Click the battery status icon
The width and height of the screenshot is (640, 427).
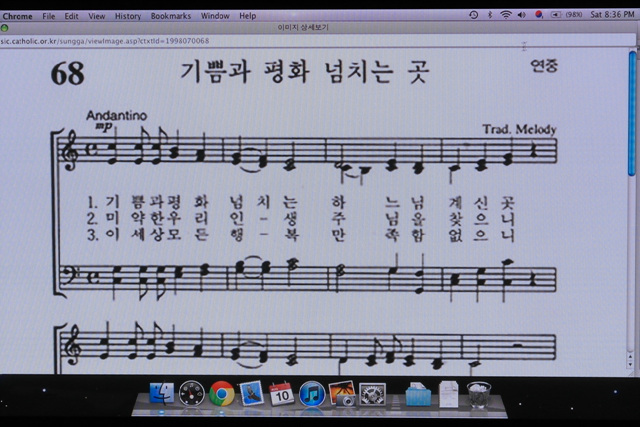click(x=556, y=15)
